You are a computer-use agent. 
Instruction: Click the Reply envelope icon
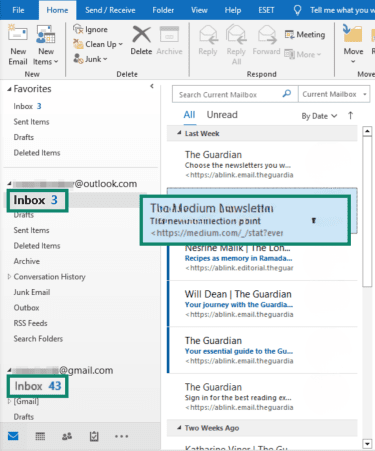[x=208, y=35]
